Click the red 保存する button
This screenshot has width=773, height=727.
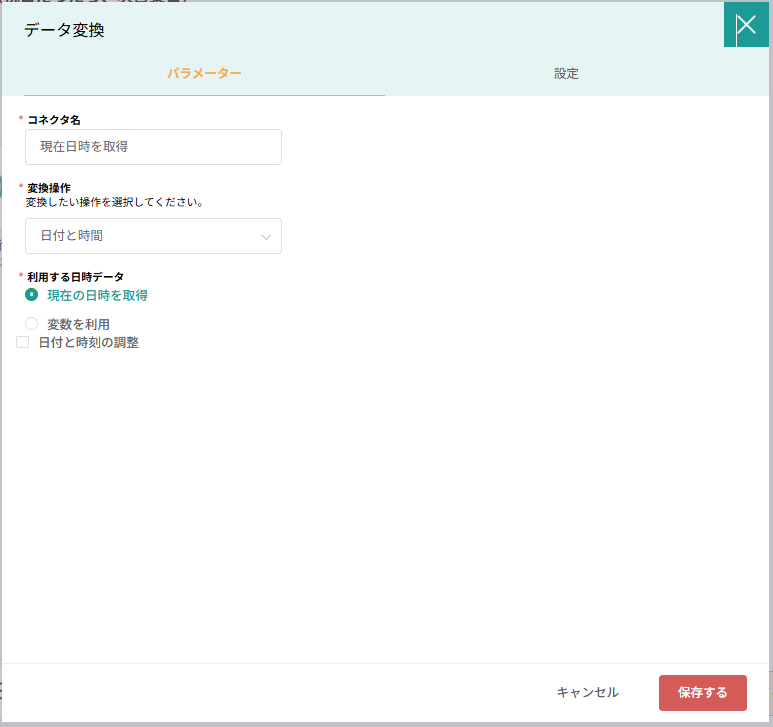pyautogui.click(x=702, y=692)
